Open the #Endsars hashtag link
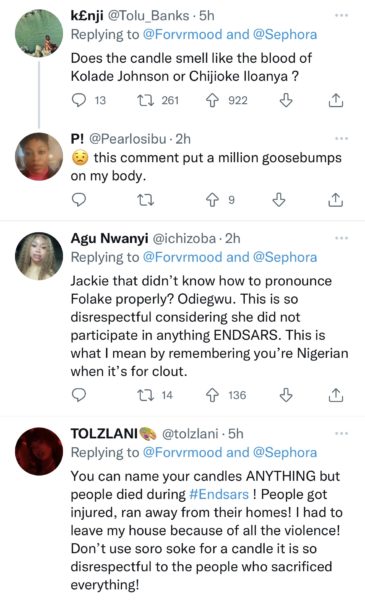The image size is (365, 600). 219,494
